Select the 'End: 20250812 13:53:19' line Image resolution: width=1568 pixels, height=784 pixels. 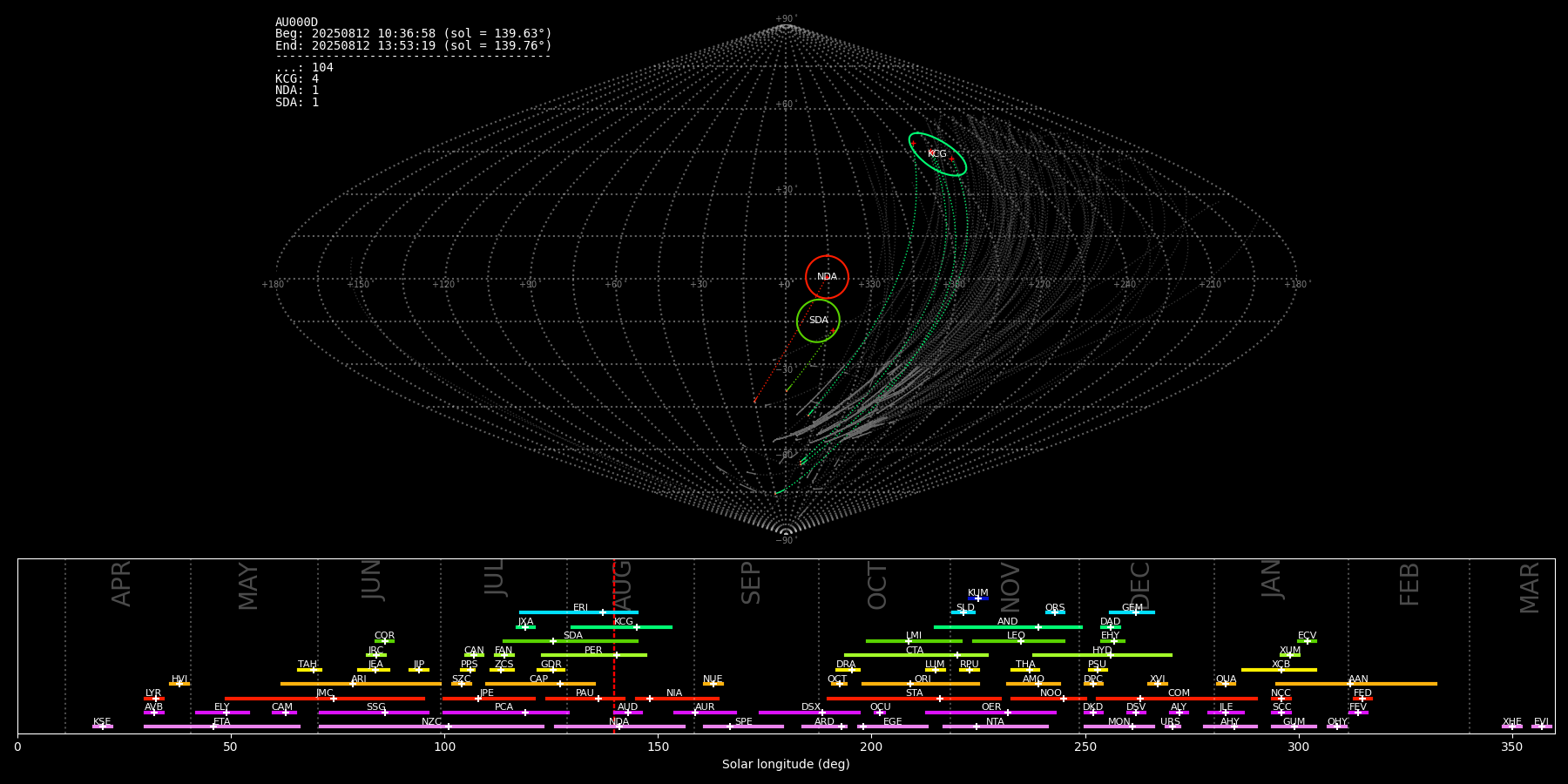(x=414, y=45)
